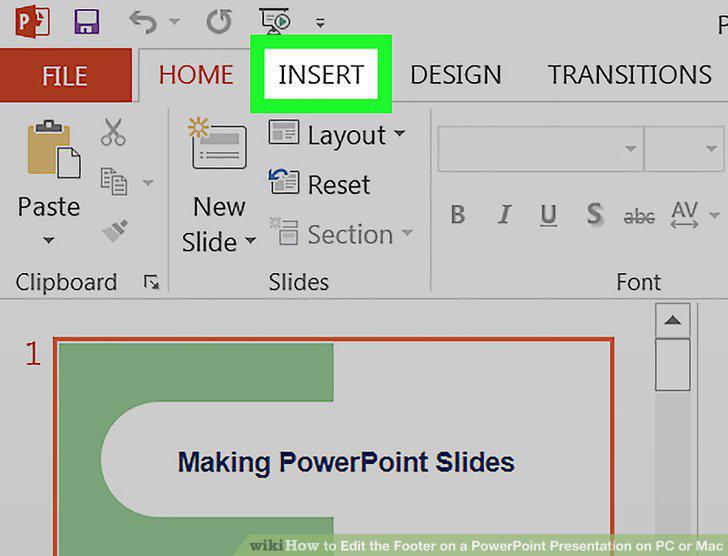
Task: Start slideshow from beginning icon
Action: click(275, 20)
